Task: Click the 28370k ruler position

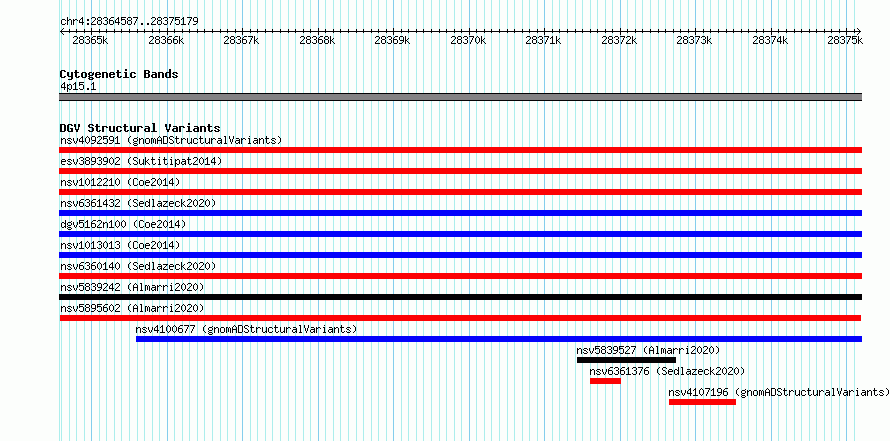Action: click(468, 40)
